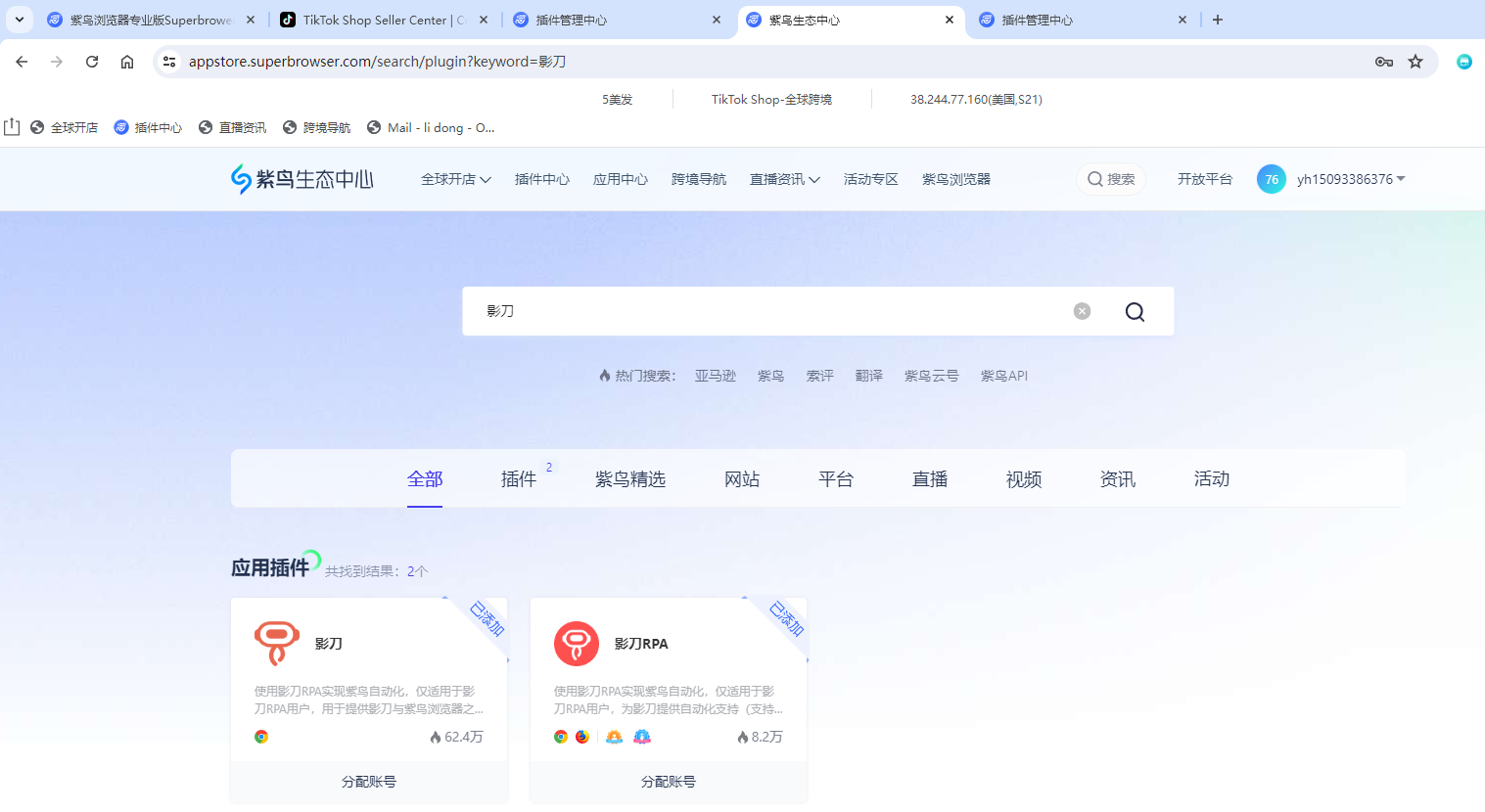Run search with the magnifier icon
Image resolution: width=1485 pixels, height=812 pixels.
pyautogui.click(x=1135, y=311)
